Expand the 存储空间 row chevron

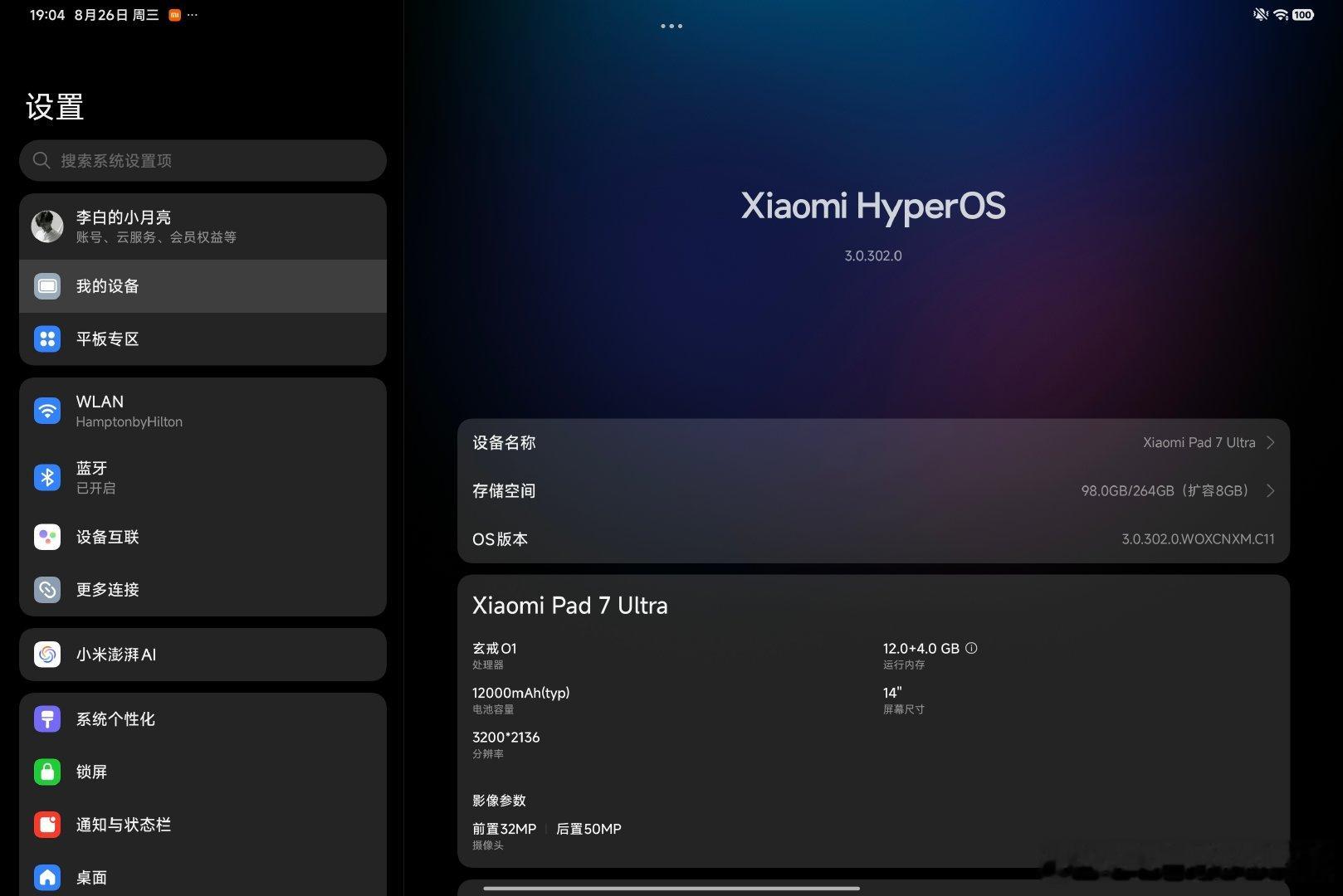coord(1270,490)
